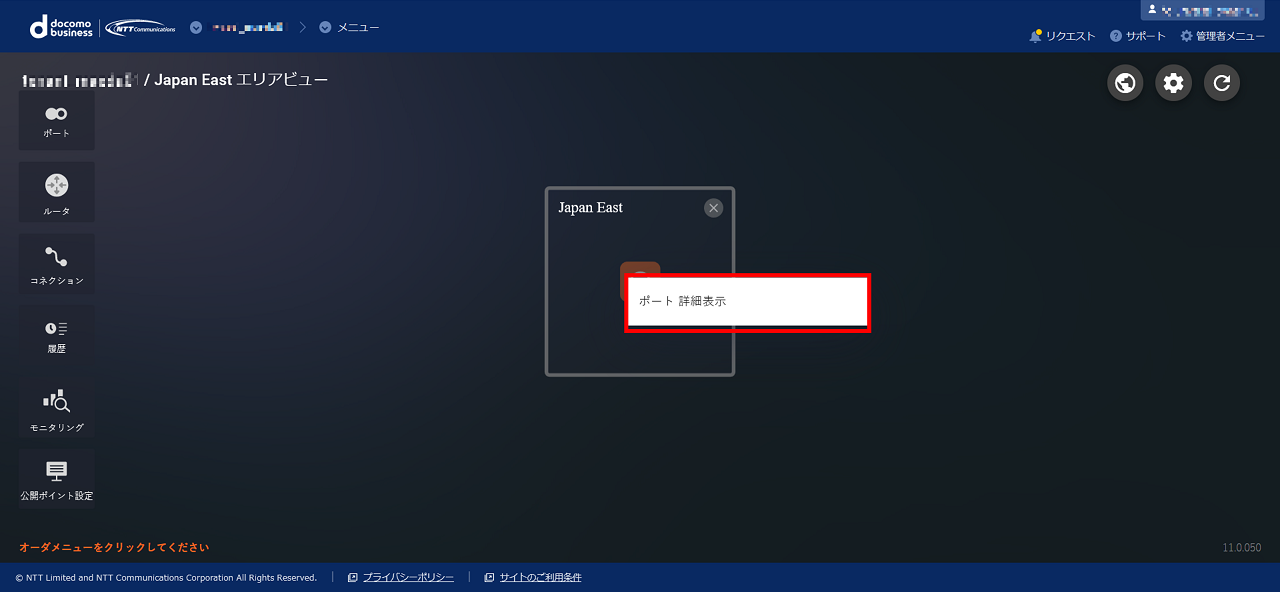Open the コネクション (Connection) sidebar menu
This screenshot has width=1280, height=592.
57,264
